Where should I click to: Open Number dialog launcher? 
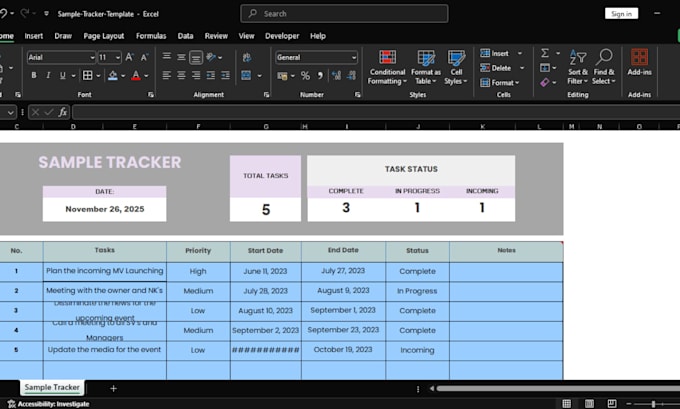[357, 95]
